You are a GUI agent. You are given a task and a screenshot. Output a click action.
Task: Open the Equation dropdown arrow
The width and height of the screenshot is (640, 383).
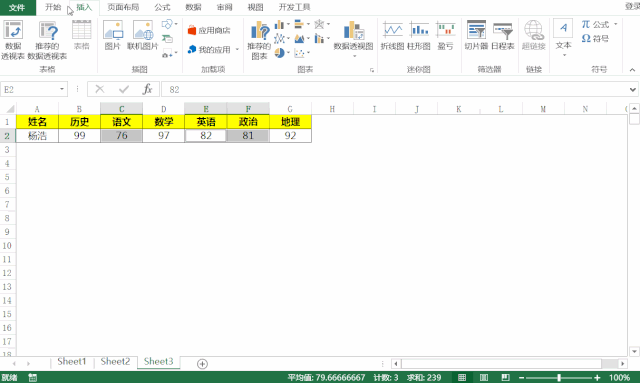615,24
